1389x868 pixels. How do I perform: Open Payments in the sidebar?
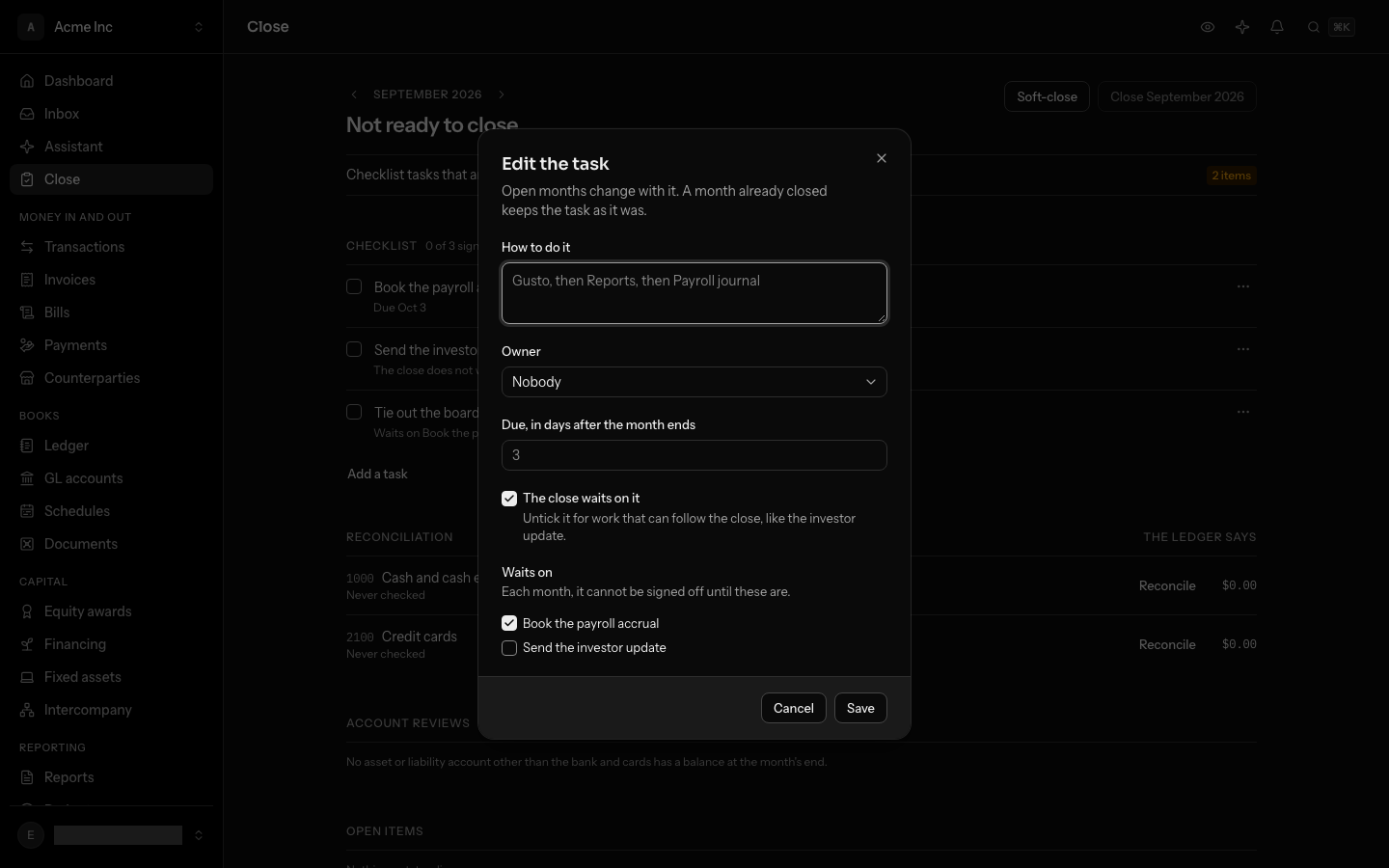[x=112, y=345]
